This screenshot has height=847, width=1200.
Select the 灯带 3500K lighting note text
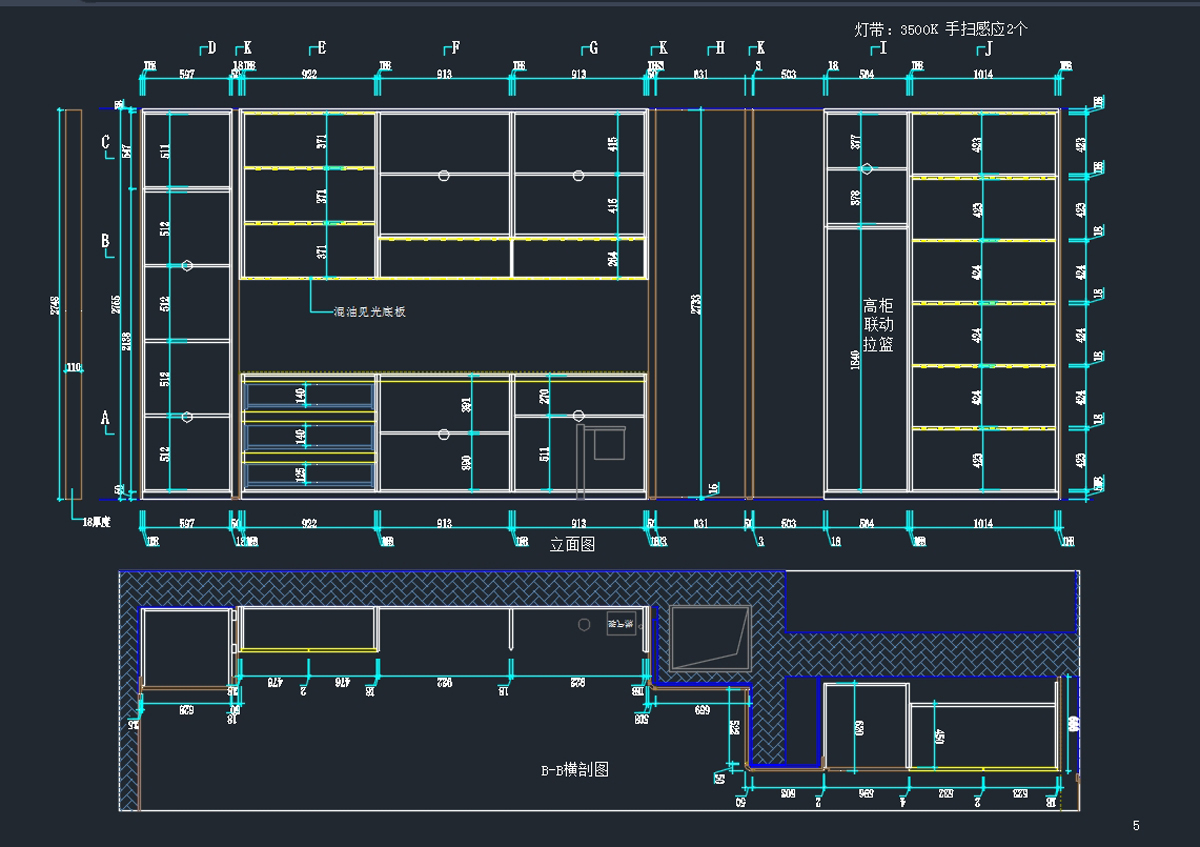point(940,29)
